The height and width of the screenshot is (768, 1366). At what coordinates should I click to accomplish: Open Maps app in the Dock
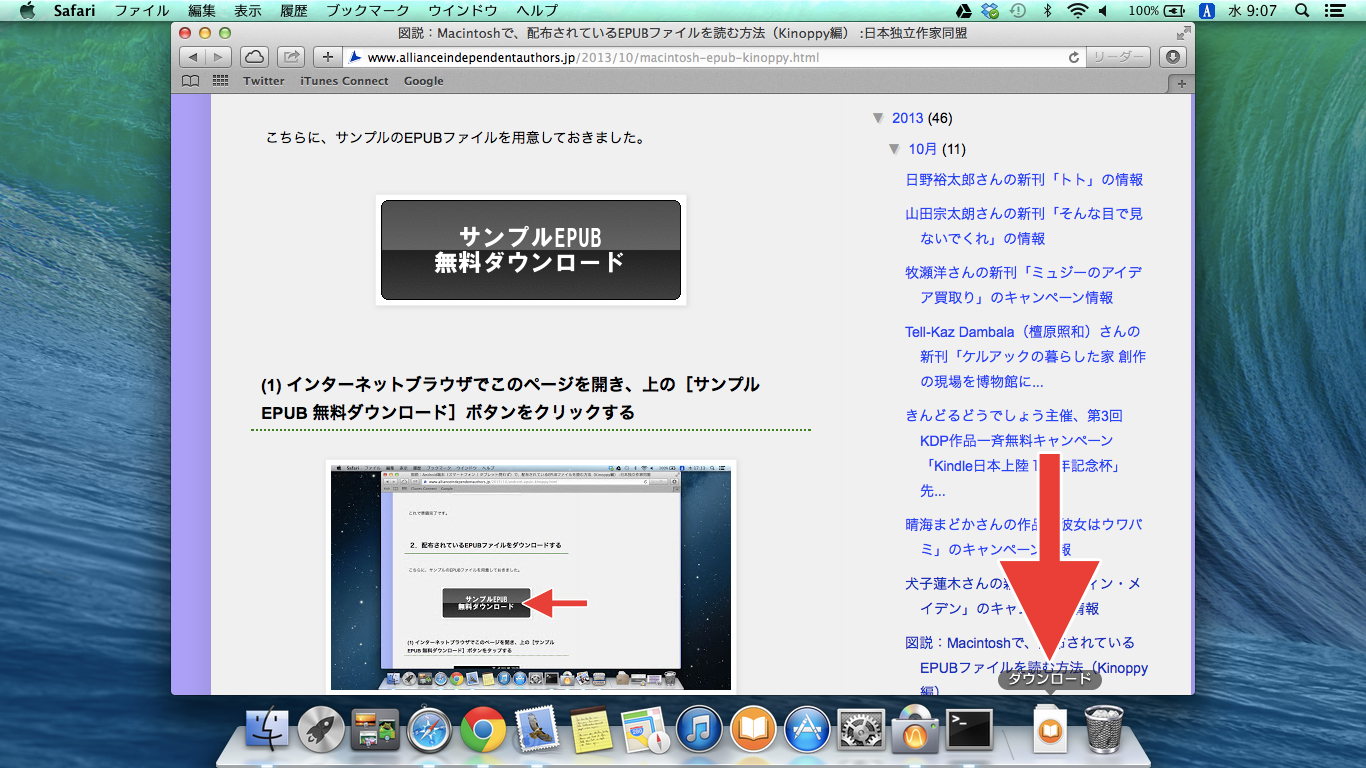(x=645, y=729)
